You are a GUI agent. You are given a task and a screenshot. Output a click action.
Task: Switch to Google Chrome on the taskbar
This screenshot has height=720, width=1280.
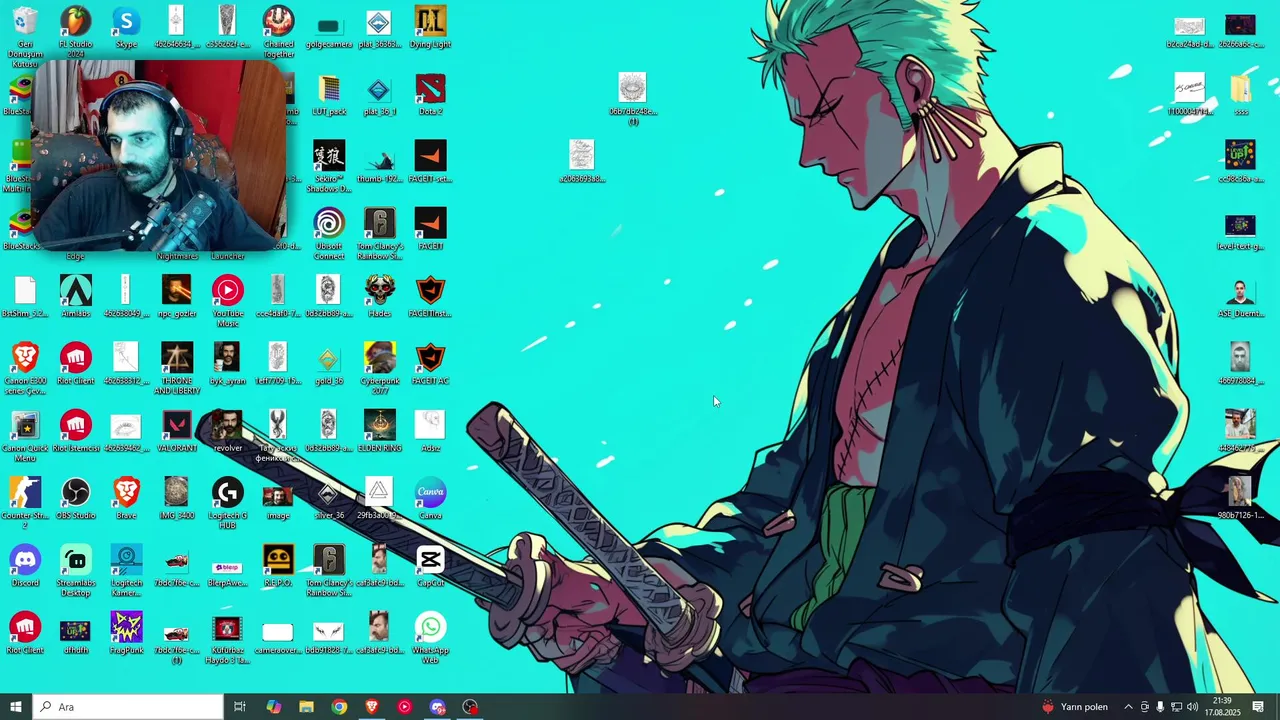pos(339,707)
